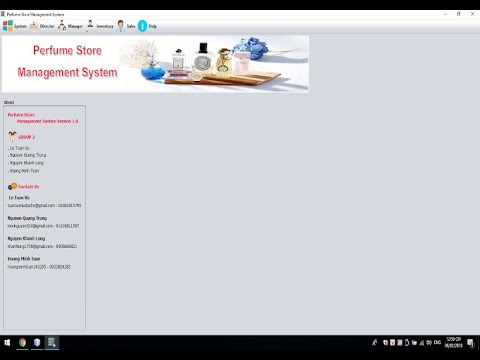Click 'Nguyen Quang Trung' in the group list
480x360 pixels.
pyautogui.click(x=27, y=155)
